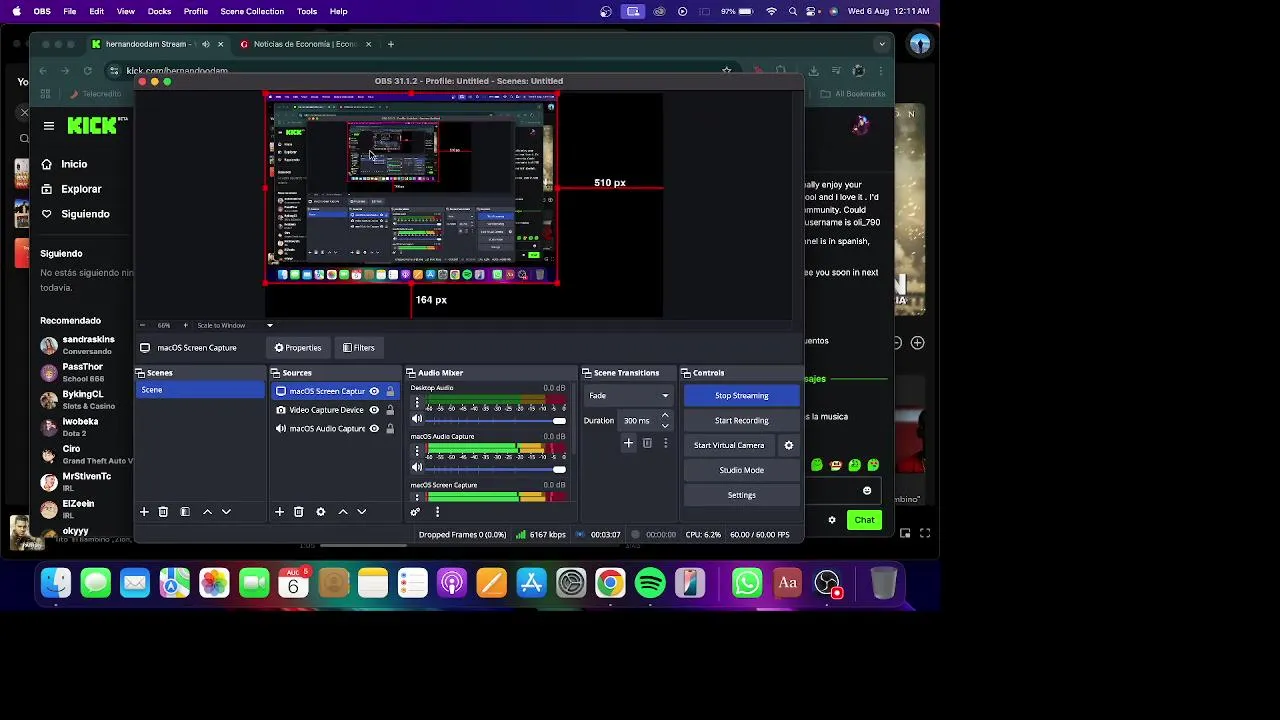Open the Tools menu in menu bar
This screenshot has width=1280, height=720.
[x=307, y=11]
